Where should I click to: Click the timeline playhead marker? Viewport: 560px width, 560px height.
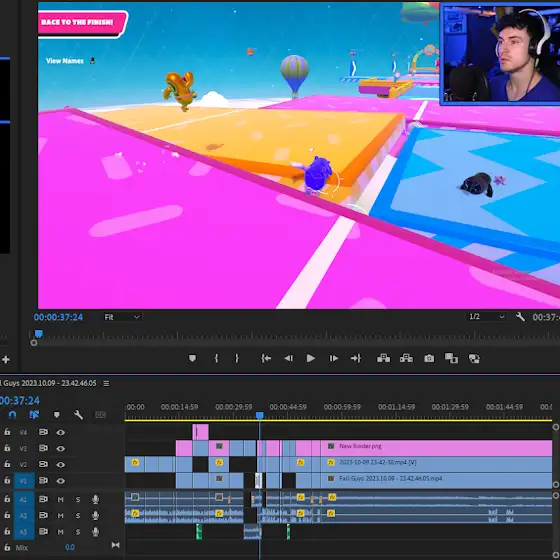260,415
